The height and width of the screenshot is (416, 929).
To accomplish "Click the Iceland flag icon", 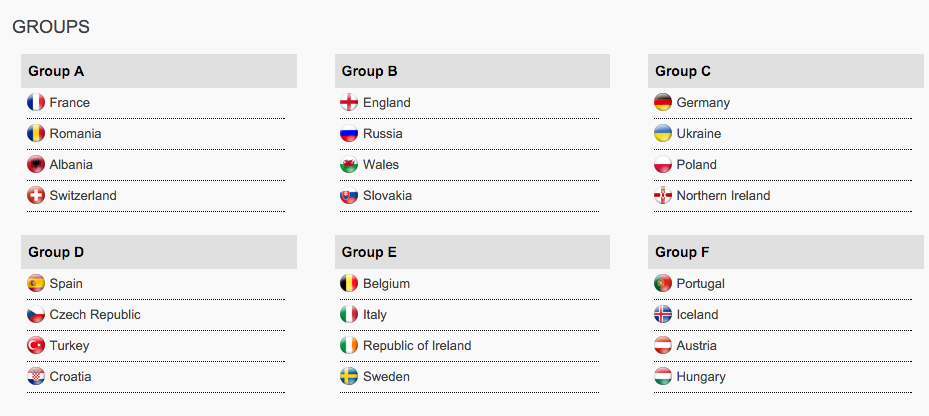I will click(x=662, y=314).
